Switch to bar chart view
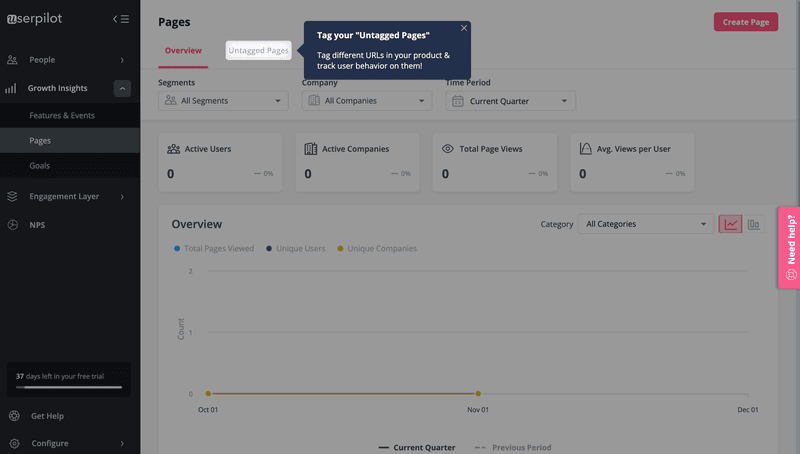The image size is (800, 454). pos(754,224)
